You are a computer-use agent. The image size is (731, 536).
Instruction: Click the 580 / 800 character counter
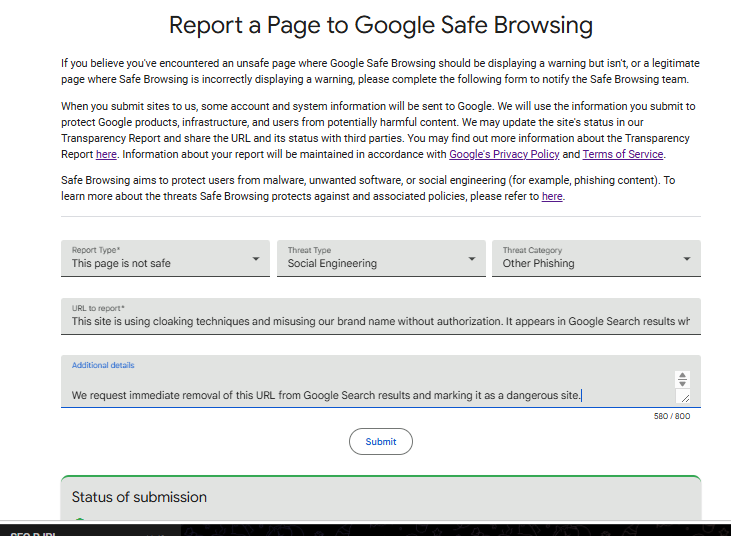coord(672,416)
